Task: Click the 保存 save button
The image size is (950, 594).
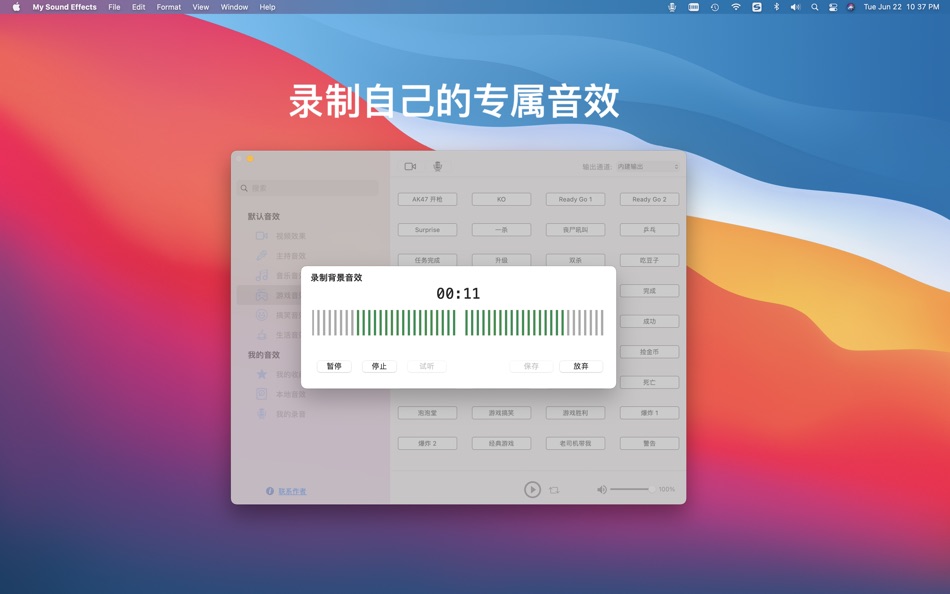Action: tap(531, 366)
